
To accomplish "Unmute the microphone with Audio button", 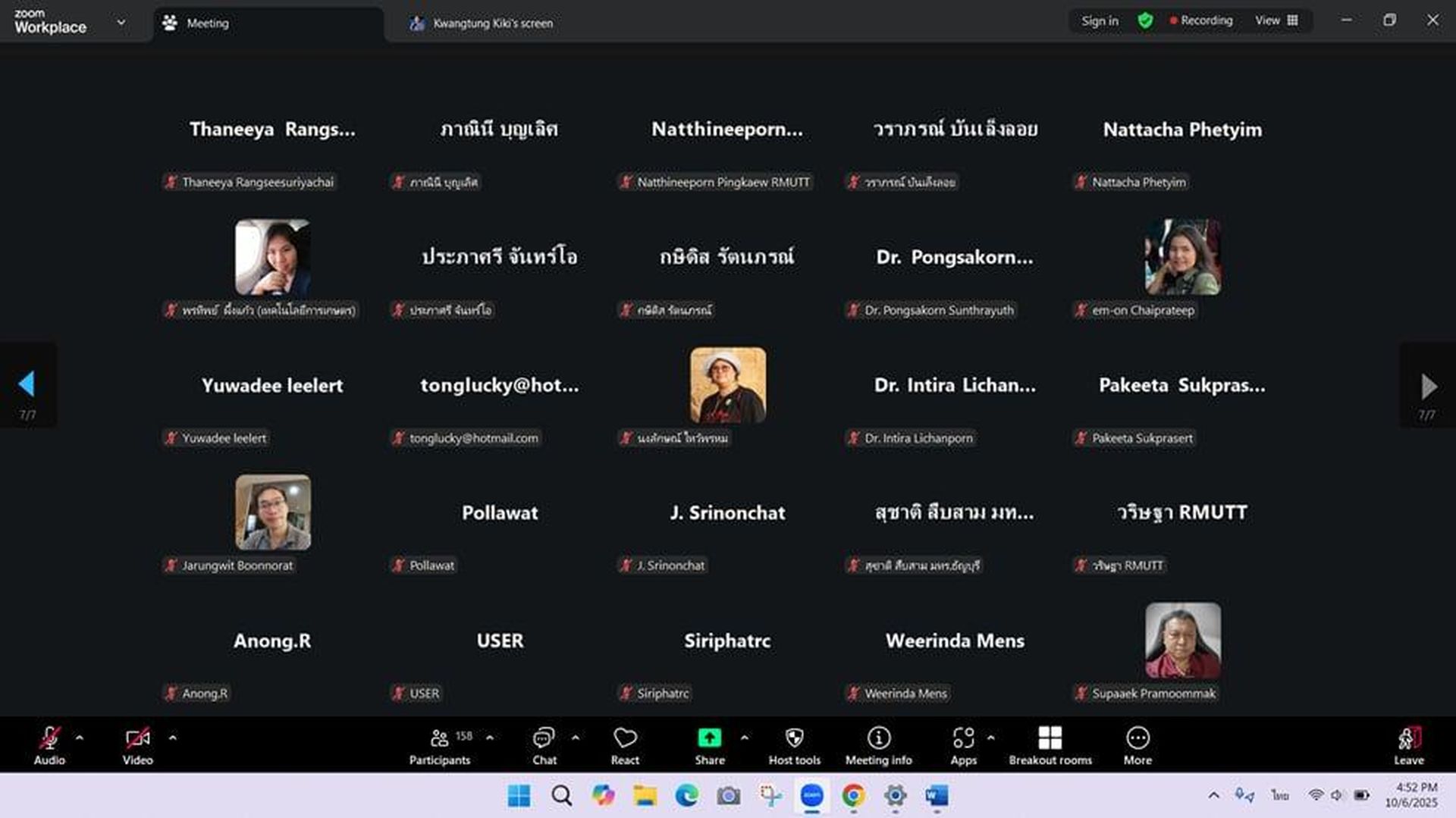I will pos(49,745).
